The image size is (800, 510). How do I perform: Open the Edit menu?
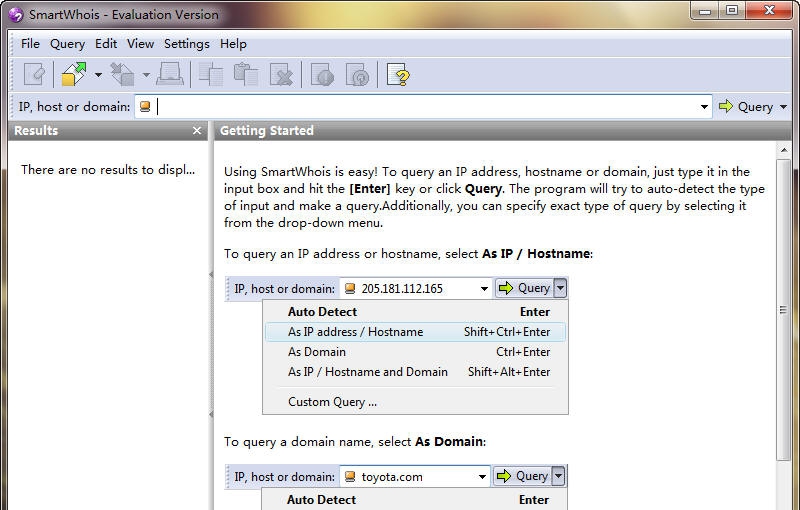[x=106, y=44]
